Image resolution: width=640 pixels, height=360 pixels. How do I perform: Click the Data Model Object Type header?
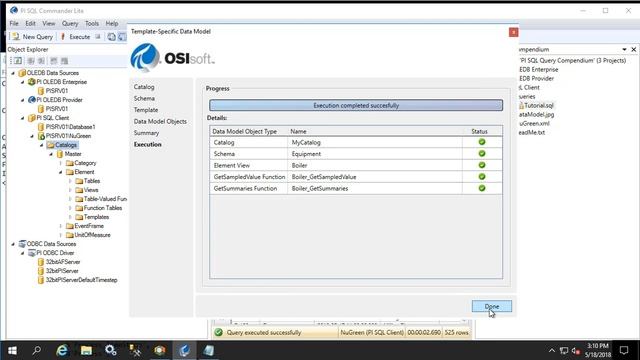244,131
